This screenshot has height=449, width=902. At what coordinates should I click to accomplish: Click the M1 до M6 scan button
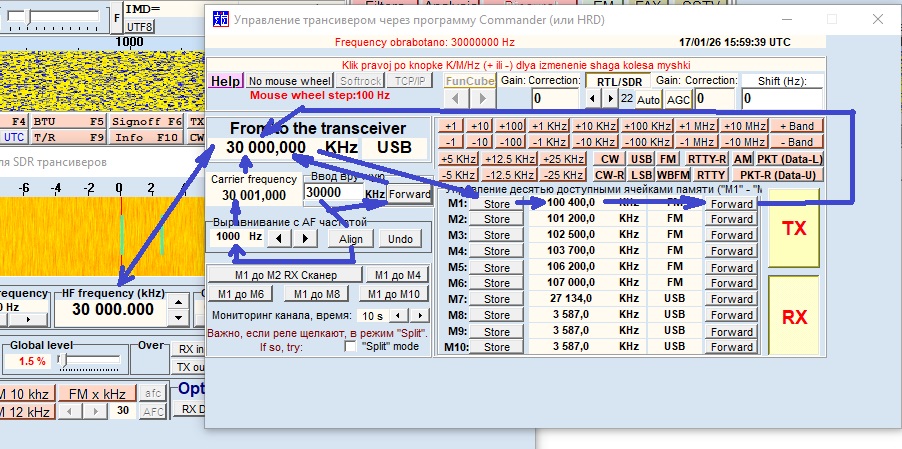[240, 294]
